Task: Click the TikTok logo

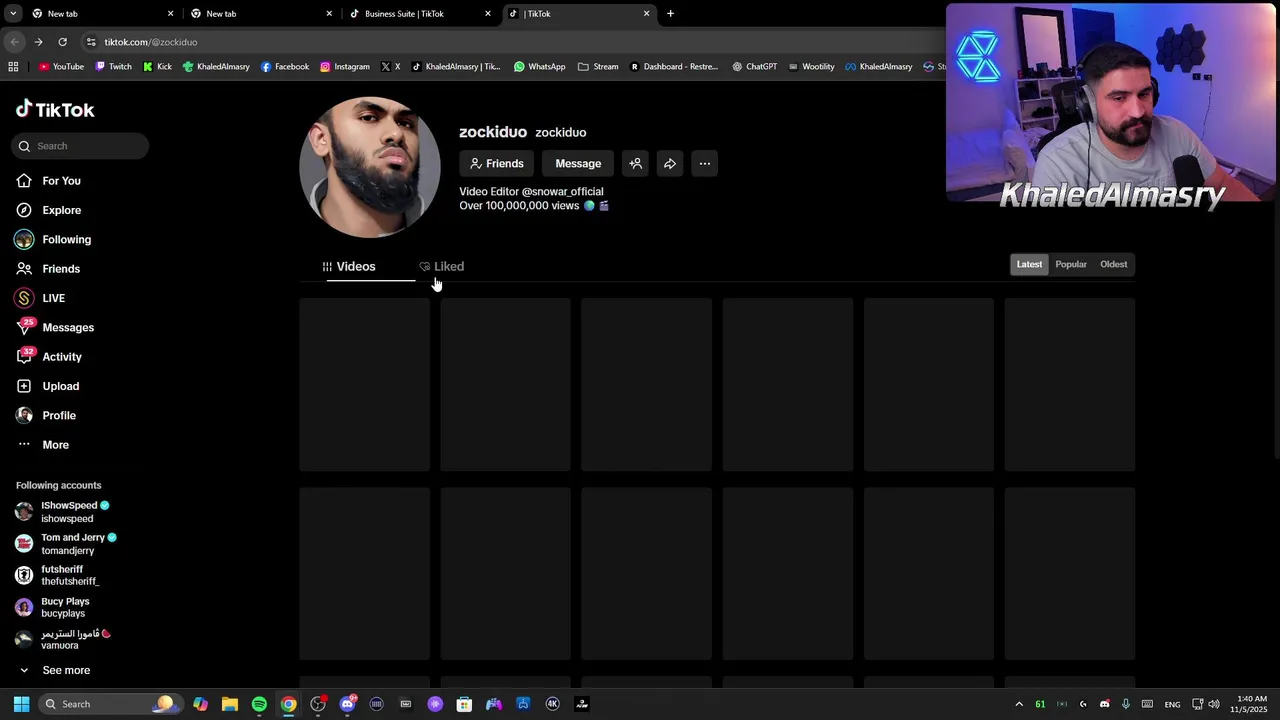Action: [55, 109]
